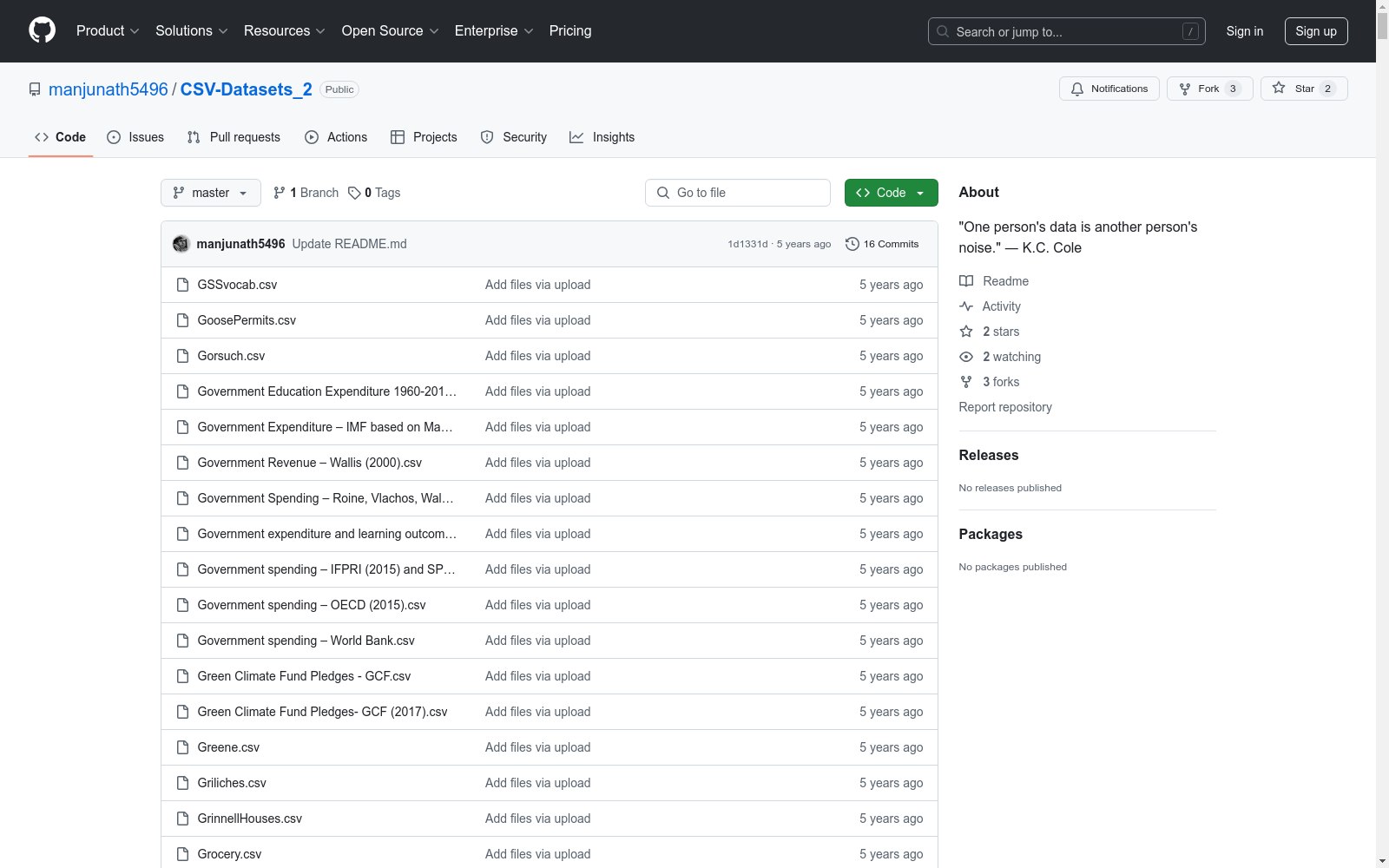
Task: Click the file icon for Greene.csv
Action: [182, 747]
